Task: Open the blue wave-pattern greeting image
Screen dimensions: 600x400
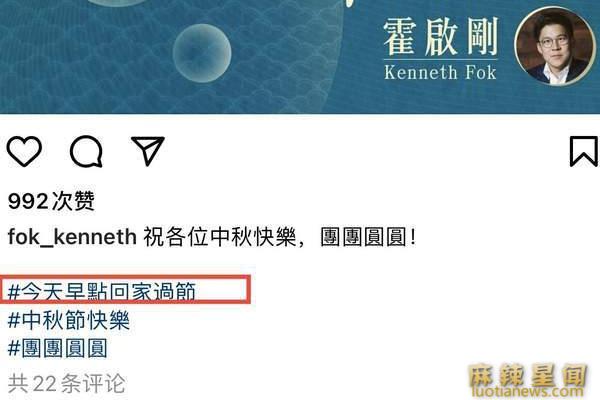Action: pos(300,57)
